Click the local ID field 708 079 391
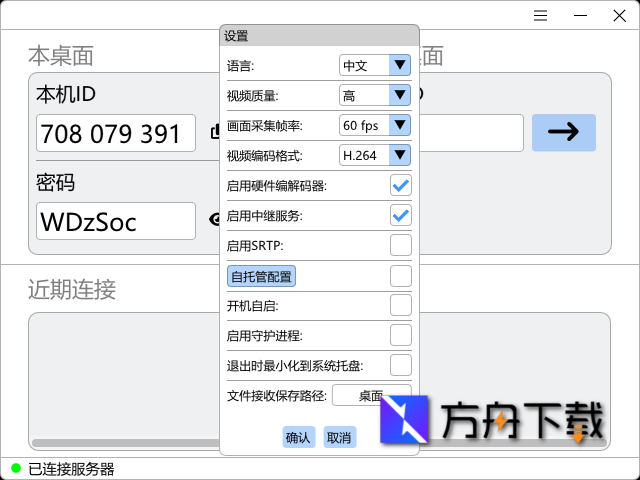 point(116,133)
